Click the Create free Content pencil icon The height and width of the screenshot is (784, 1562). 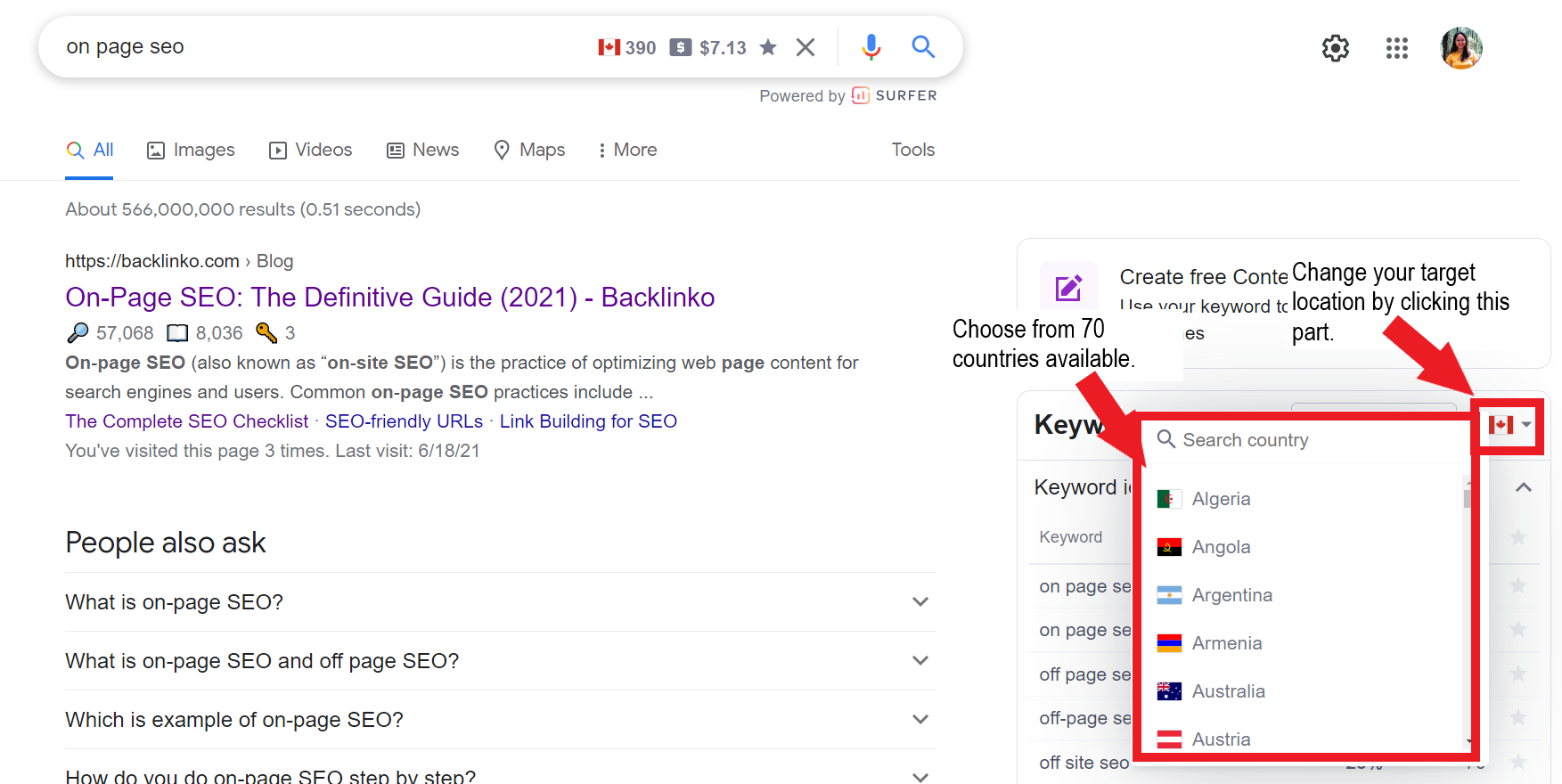[1068, 287]
